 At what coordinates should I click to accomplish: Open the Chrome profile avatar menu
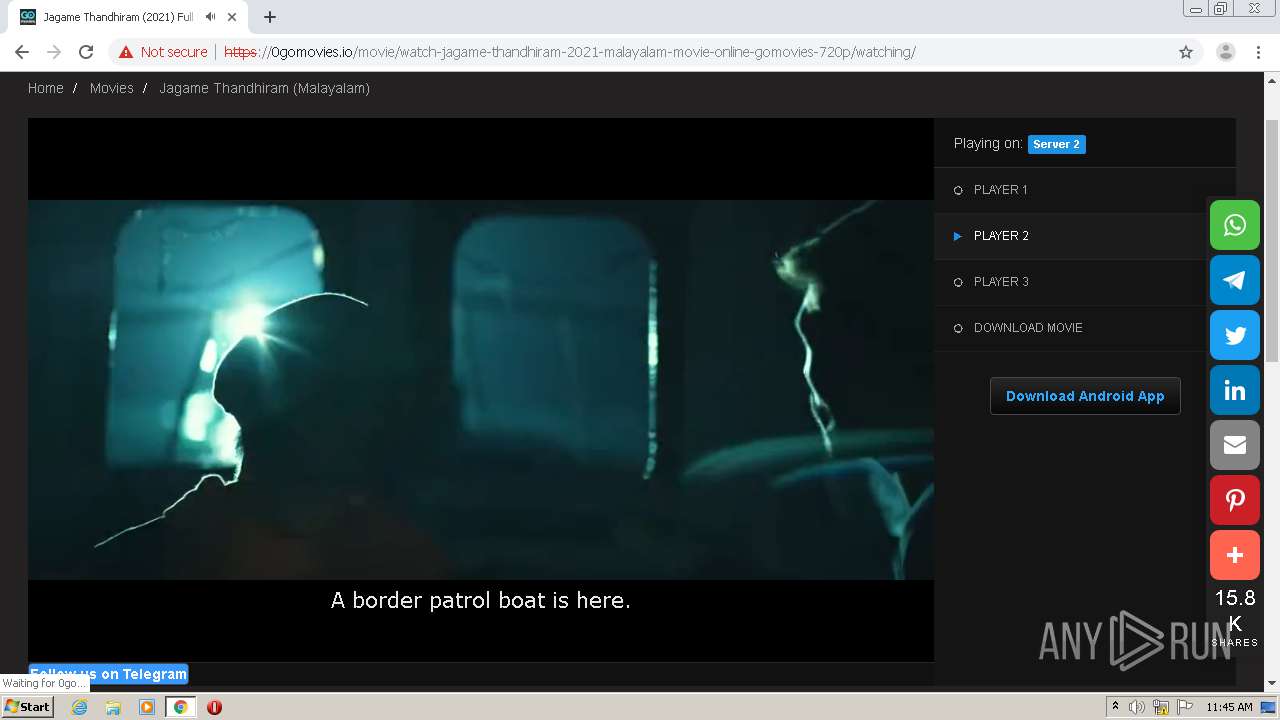[x=1225, y=52]
